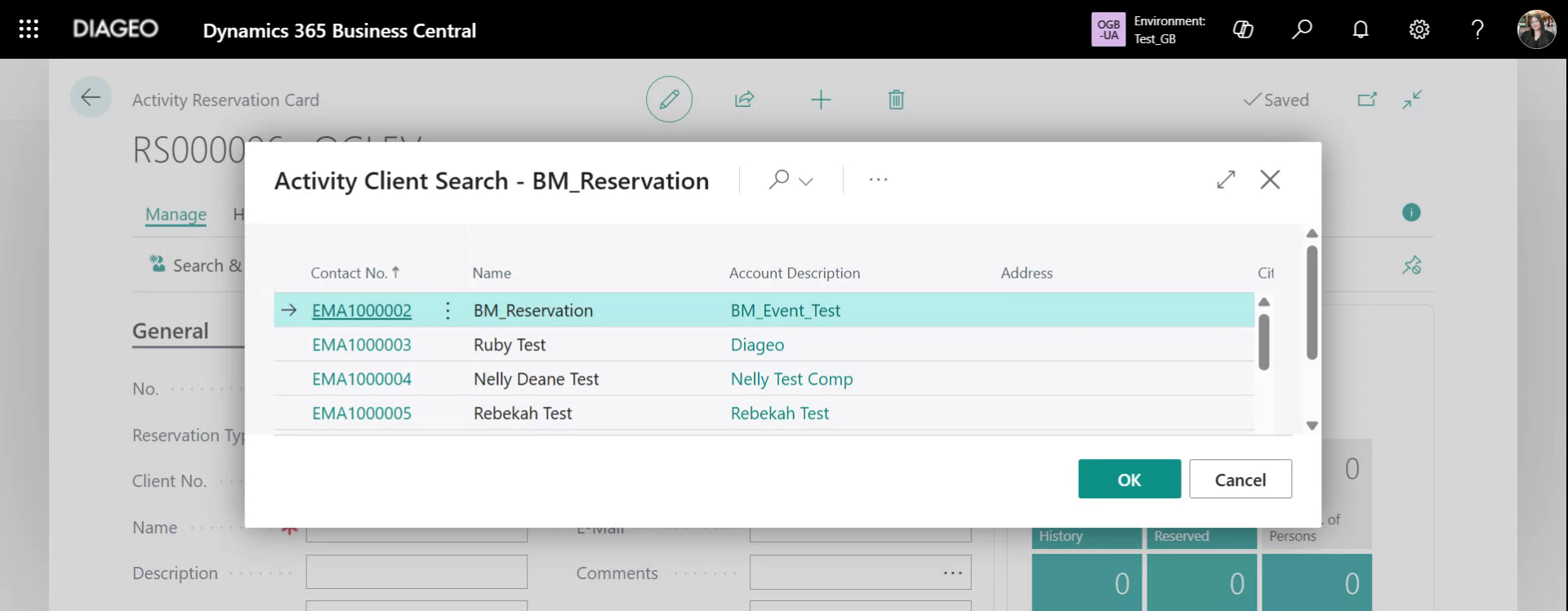Open the Comments field ellipsis button
The image size is (1568, 611).
click(x=953, y=573)
